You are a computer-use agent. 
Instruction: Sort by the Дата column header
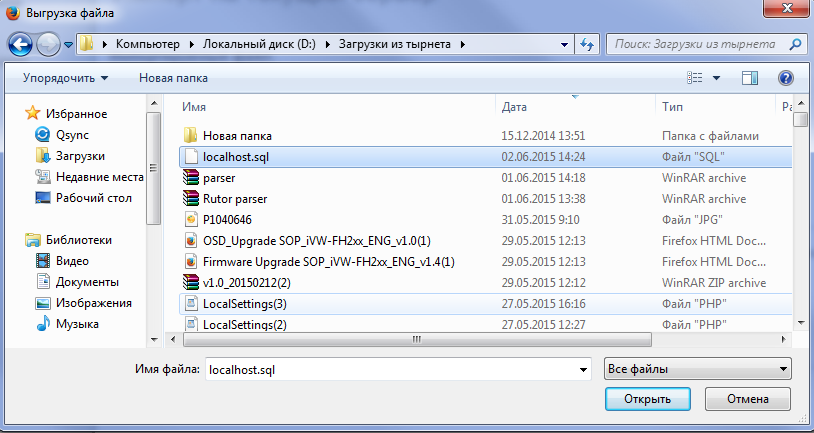point(514,107)
